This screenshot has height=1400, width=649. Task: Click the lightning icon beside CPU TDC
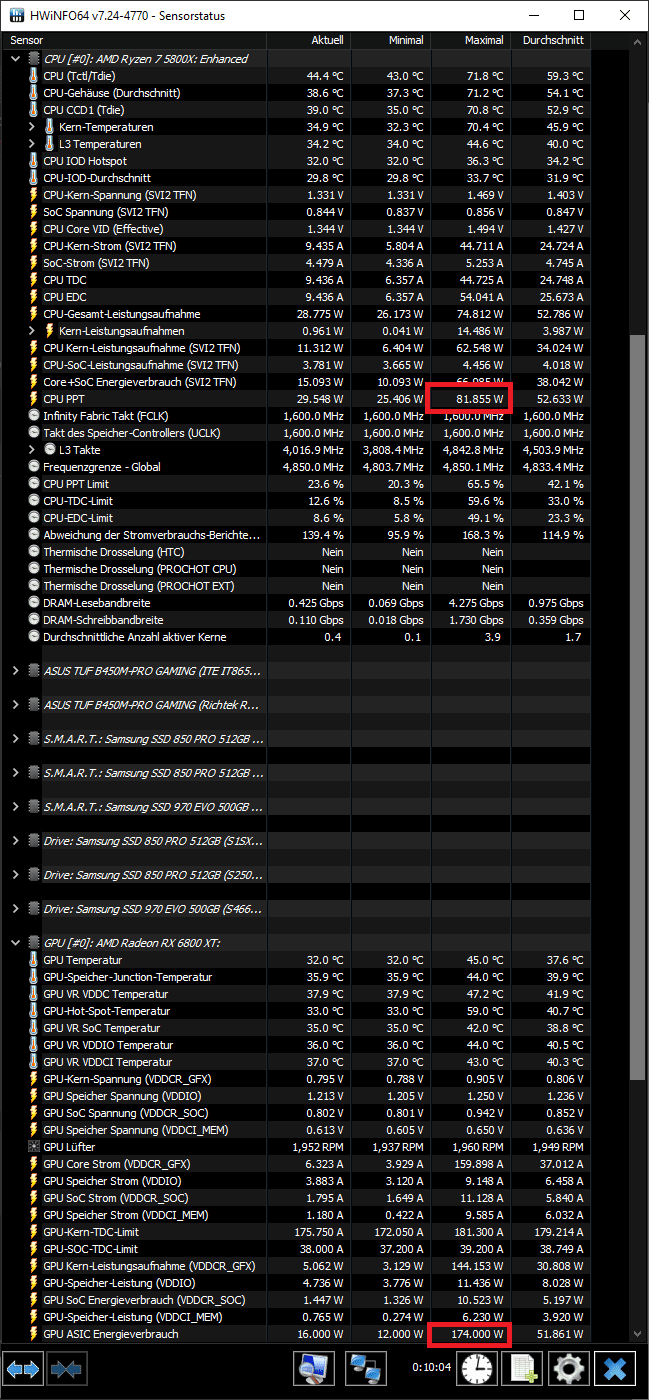(34, 280)
